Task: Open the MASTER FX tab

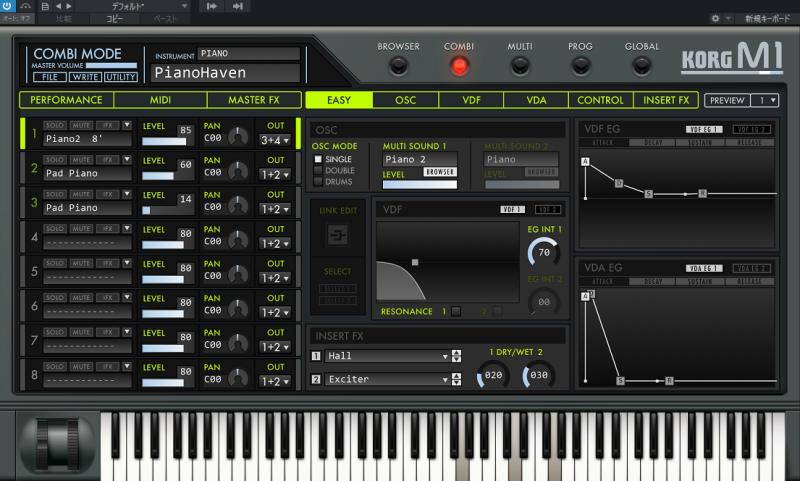Action: click(x=253, y=100)
